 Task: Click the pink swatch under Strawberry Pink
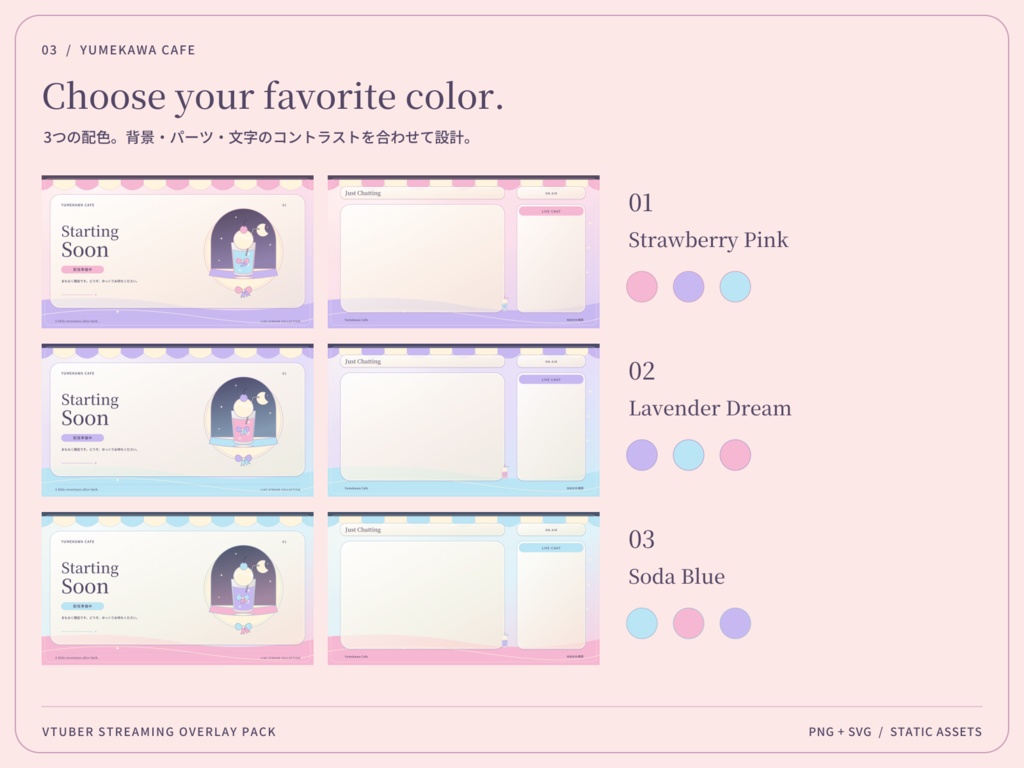(x=642, y=287)
